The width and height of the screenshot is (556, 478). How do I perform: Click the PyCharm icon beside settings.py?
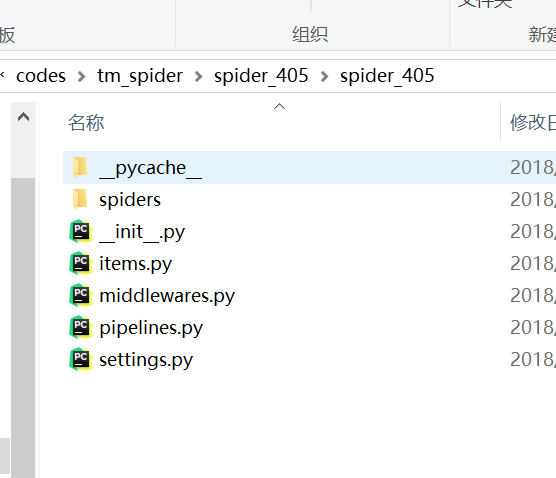pyautogui.click(x=81, y=359)
